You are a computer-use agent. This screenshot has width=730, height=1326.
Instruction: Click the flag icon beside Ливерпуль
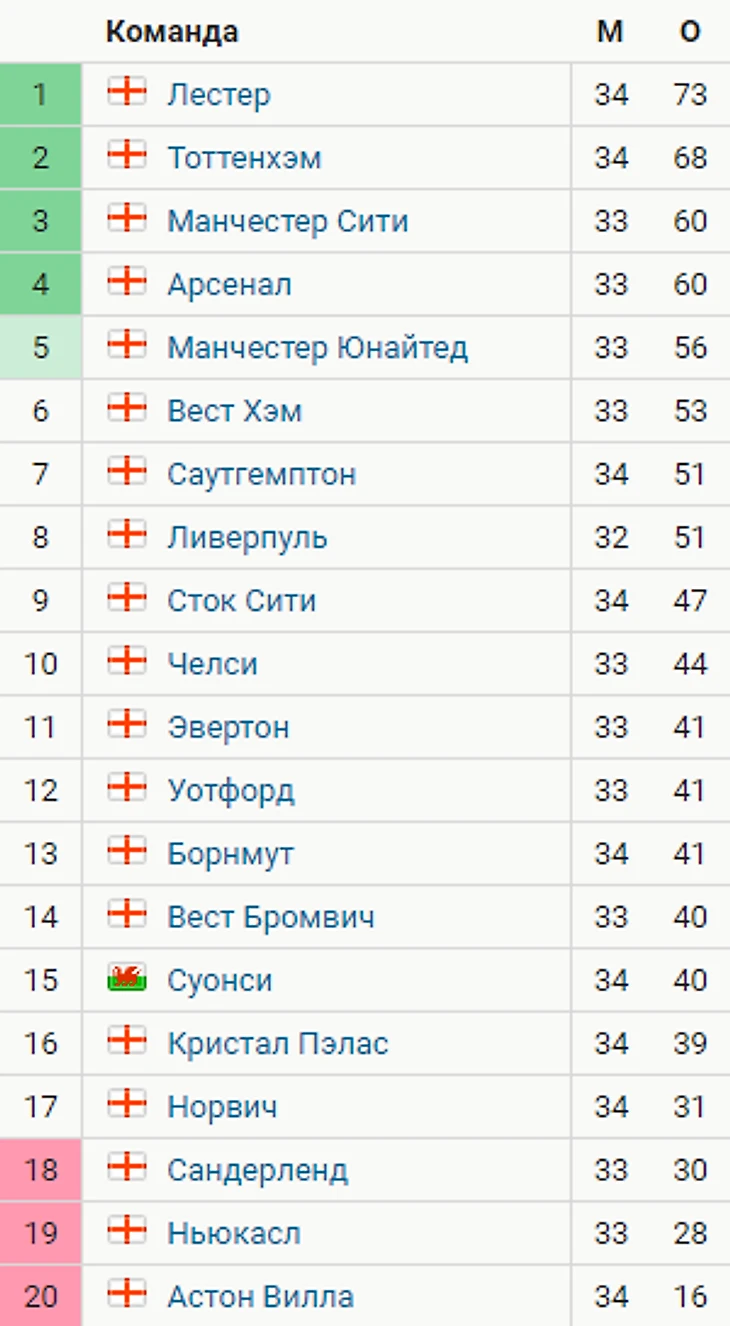coord(127,535)
